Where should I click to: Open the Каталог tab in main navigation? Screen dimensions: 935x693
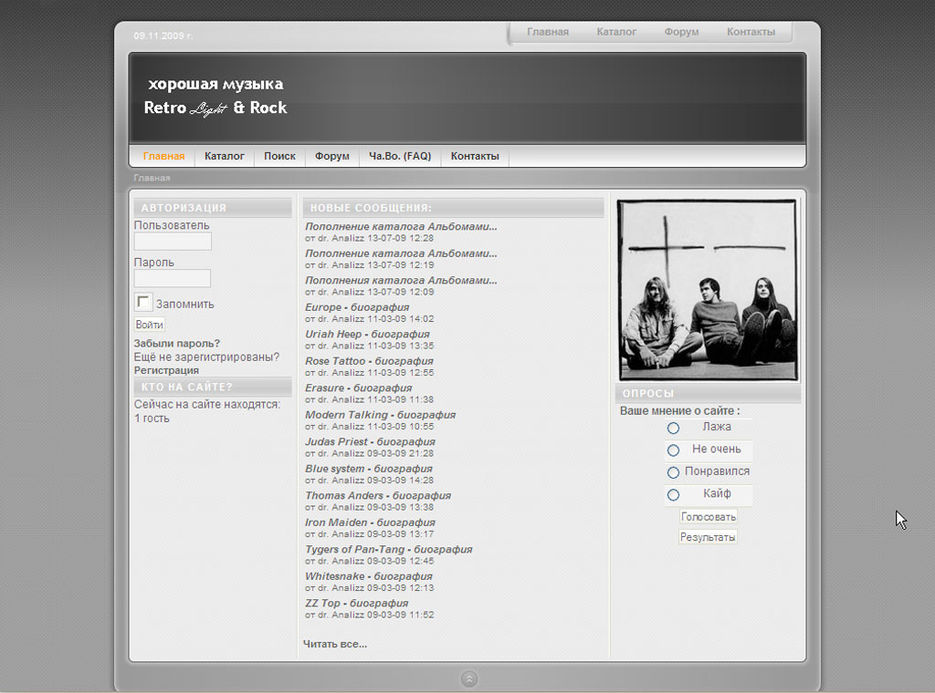click(x=224, y=156)
